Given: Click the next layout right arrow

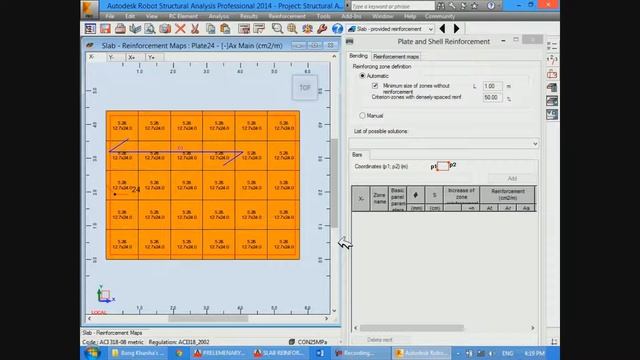Looking at the screenshot, I should tap(456, 29).
